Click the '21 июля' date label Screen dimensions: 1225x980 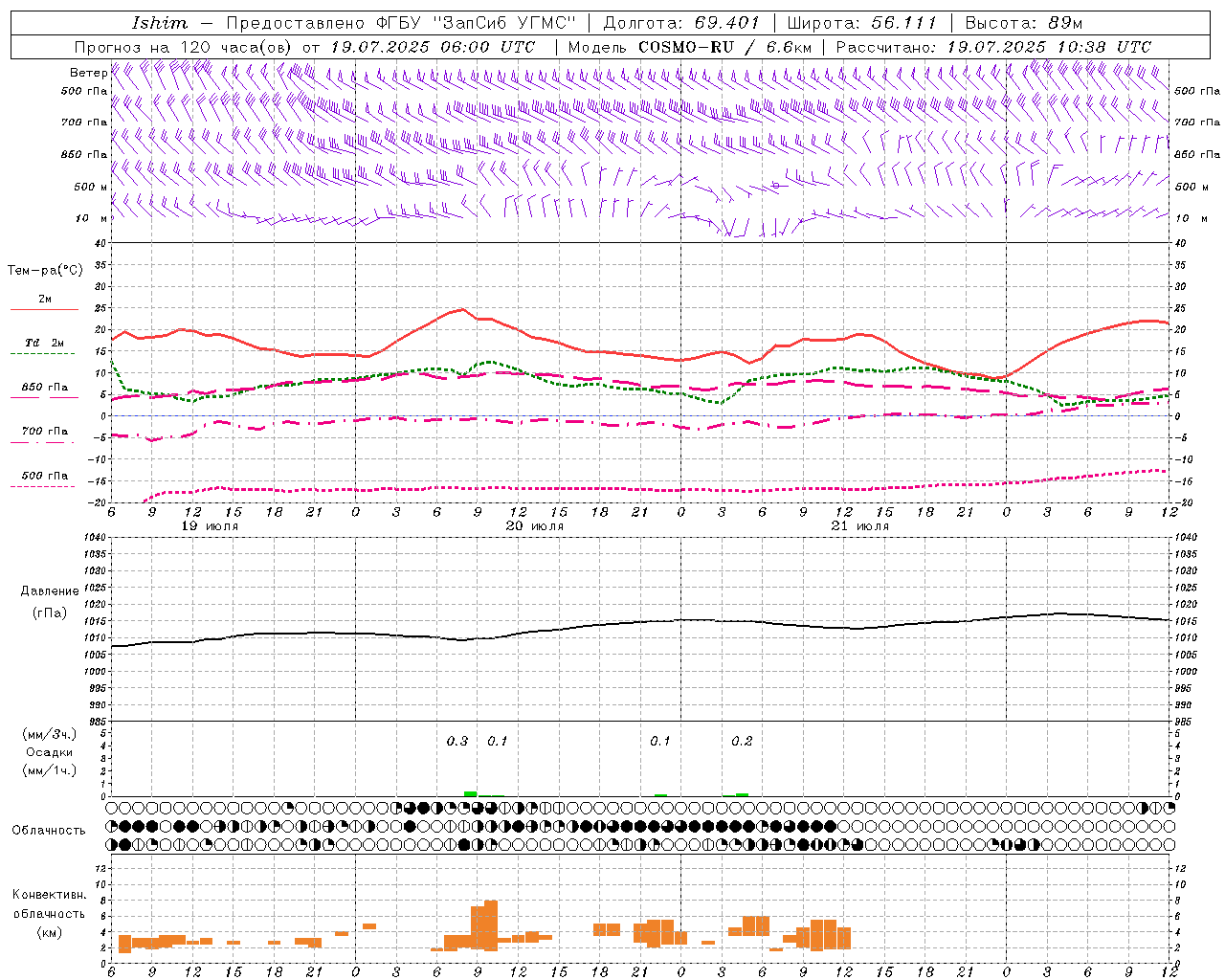[x=860, y=526]
